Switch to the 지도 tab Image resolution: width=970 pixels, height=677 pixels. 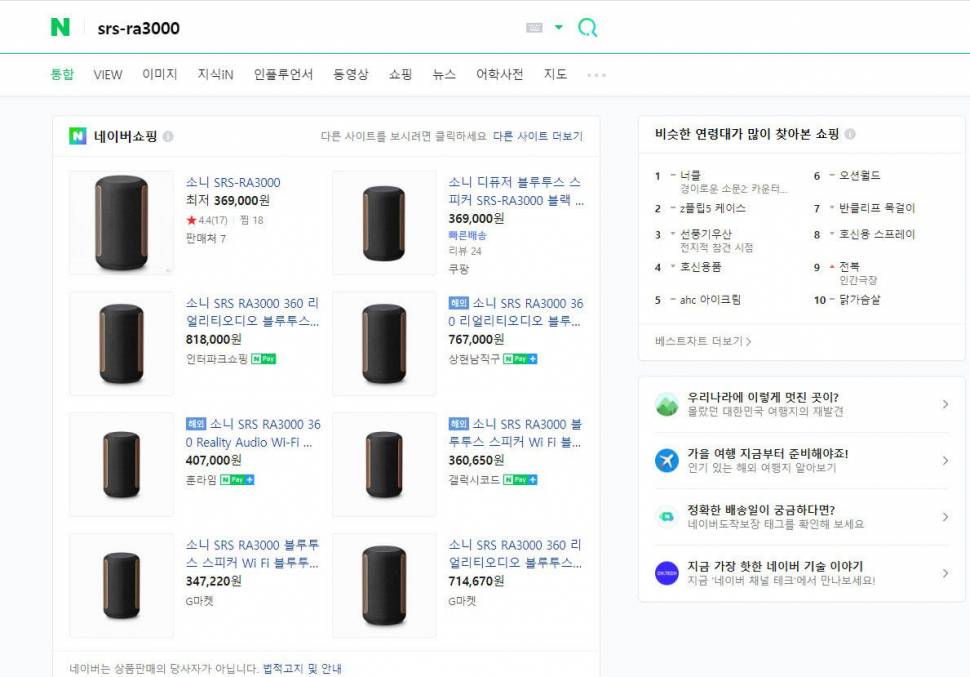(x=555, y=74)
